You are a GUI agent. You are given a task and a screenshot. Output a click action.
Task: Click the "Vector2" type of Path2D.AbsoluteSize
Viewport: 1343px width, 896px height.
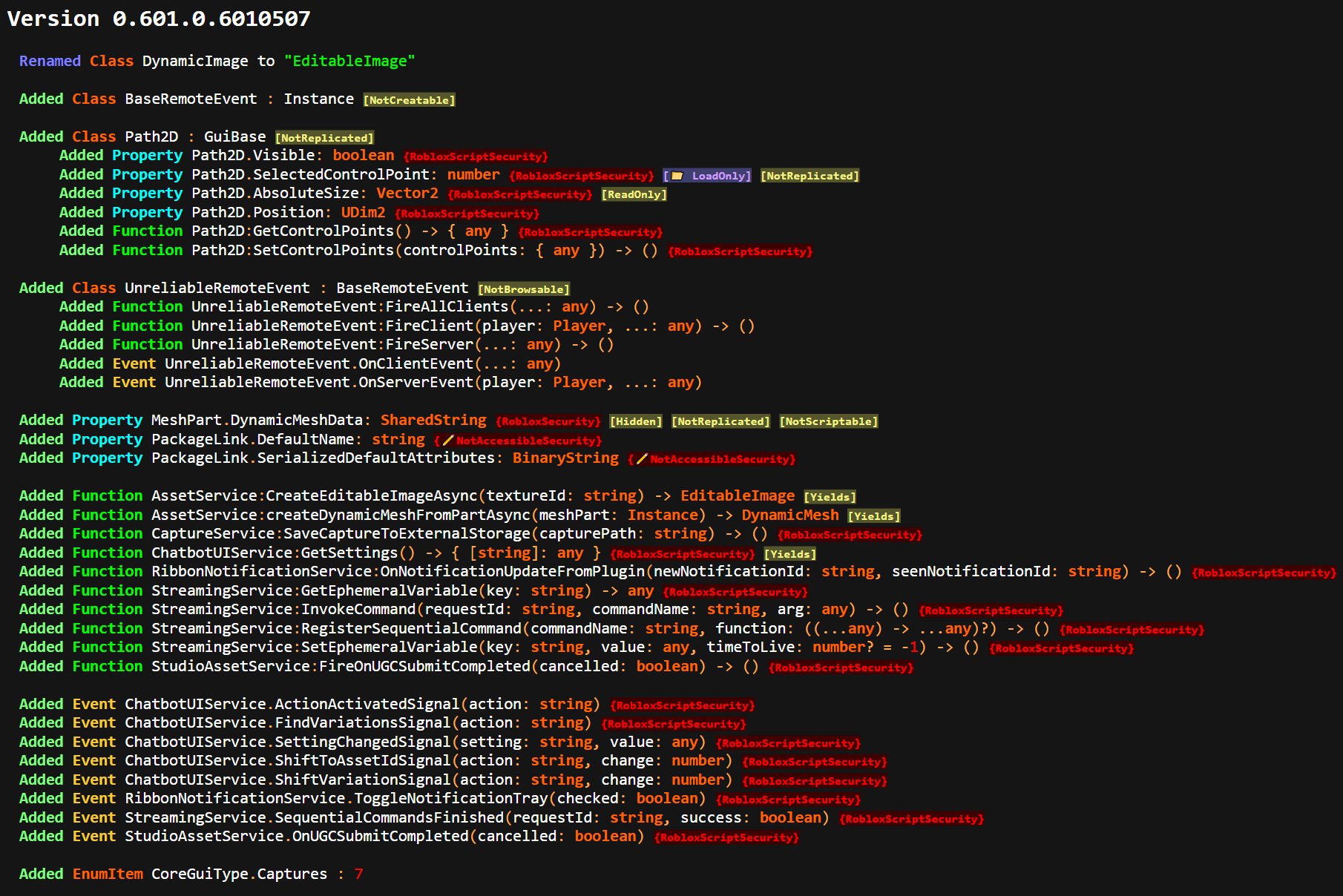(407, 193)
